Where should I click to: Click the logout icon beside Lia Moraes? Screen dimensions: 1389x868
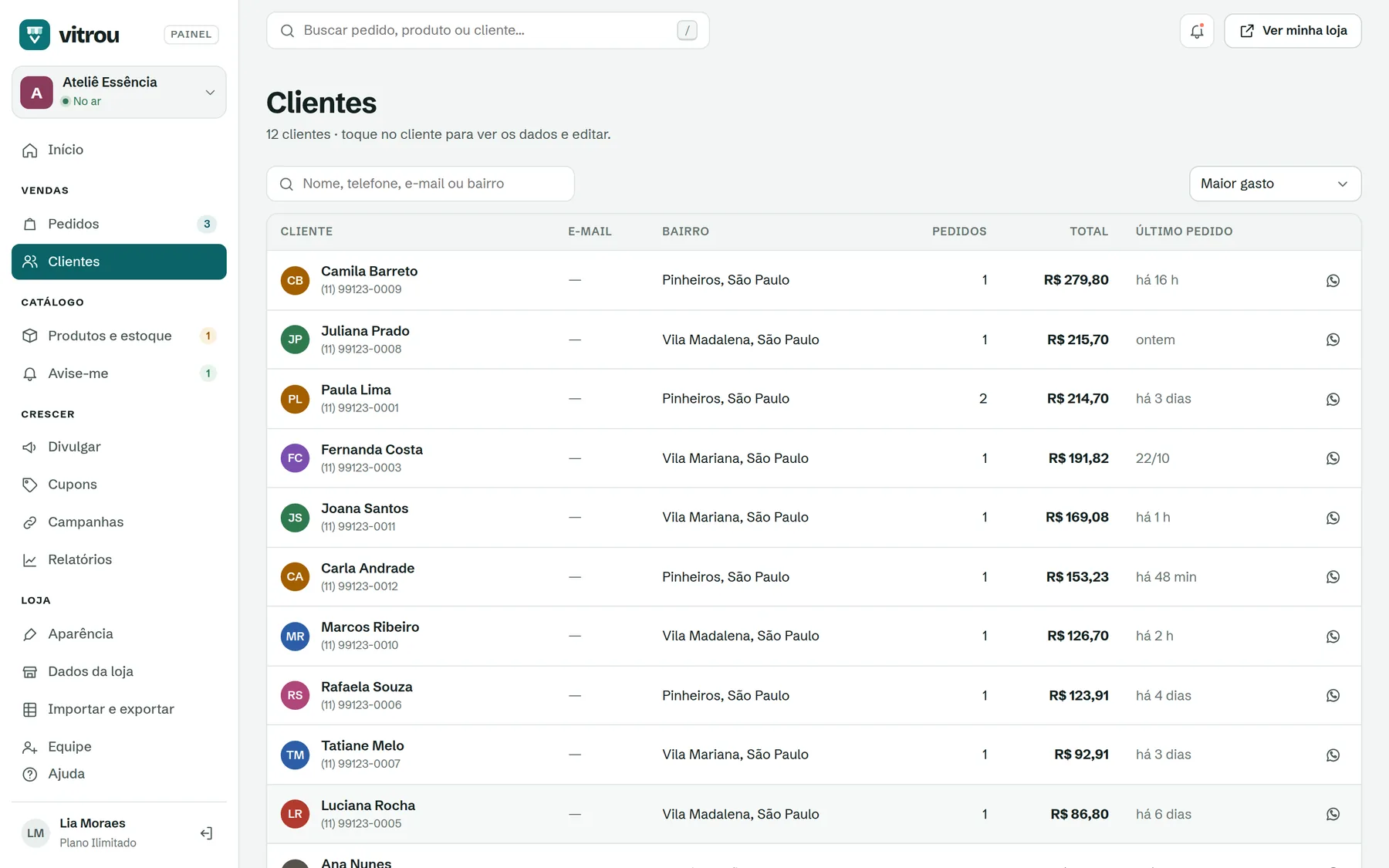coord(206,833)
